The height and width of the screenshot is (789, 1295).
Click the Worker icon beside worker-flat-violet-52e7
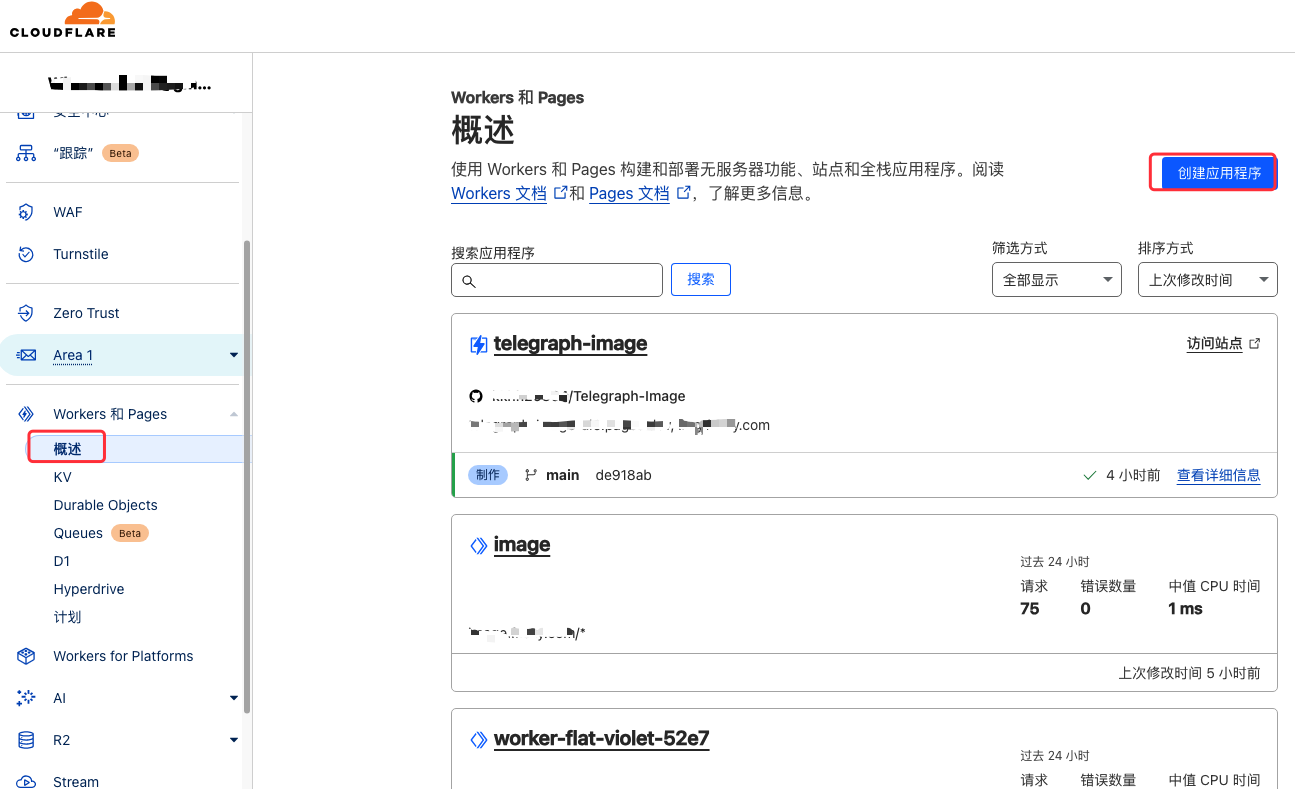[479, 740]
